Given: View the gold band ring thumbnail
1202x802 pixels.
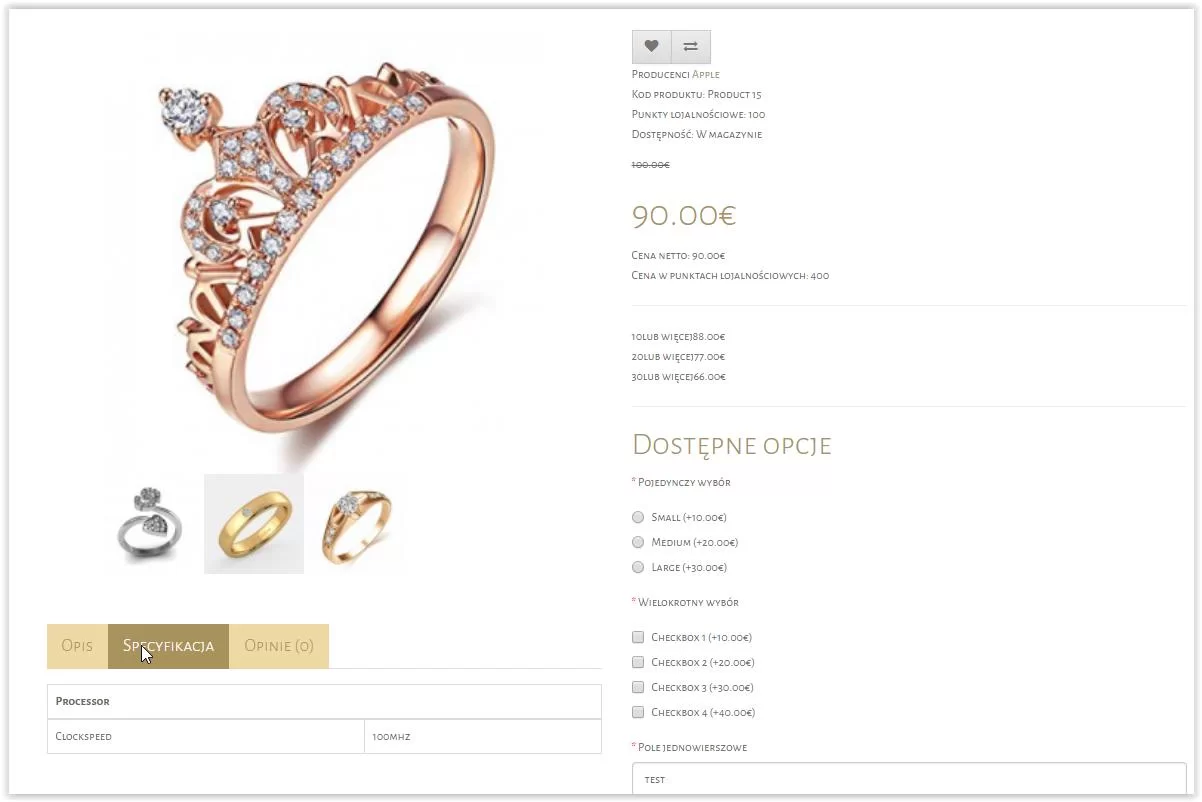Looking at the screenshot, I should (x=254, y=524).
